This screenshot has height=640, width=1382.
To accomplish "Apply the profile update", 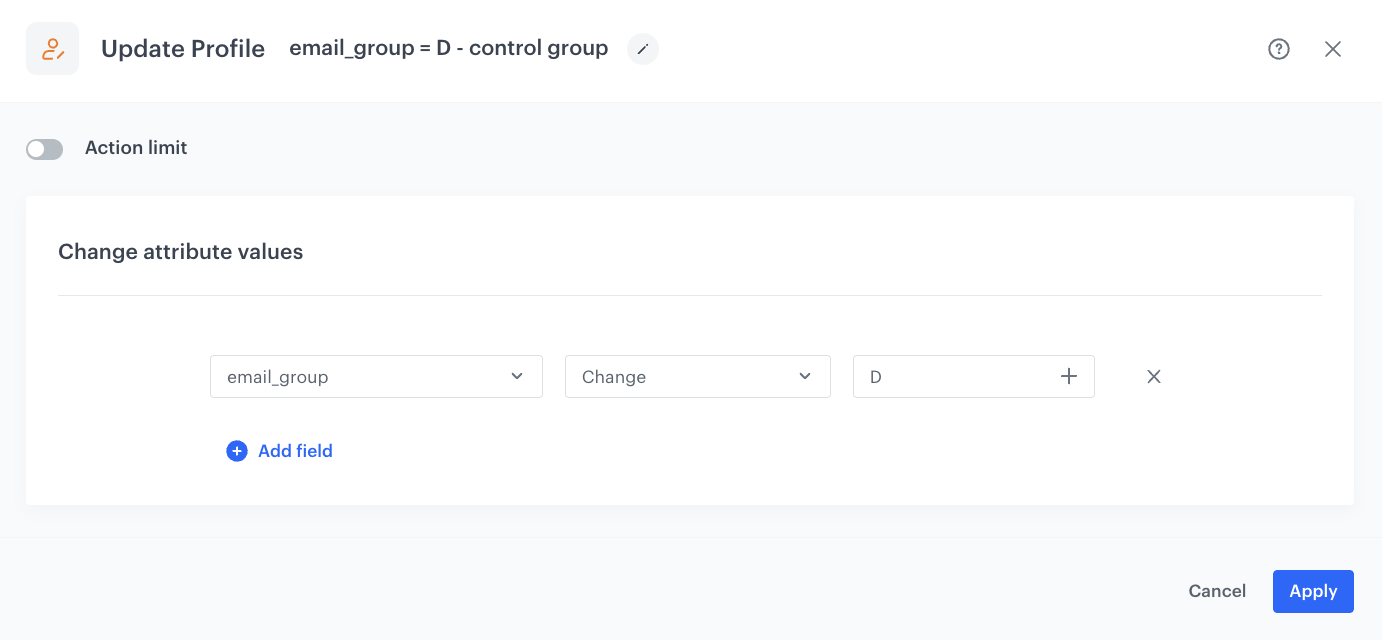I will [1313, 591].
